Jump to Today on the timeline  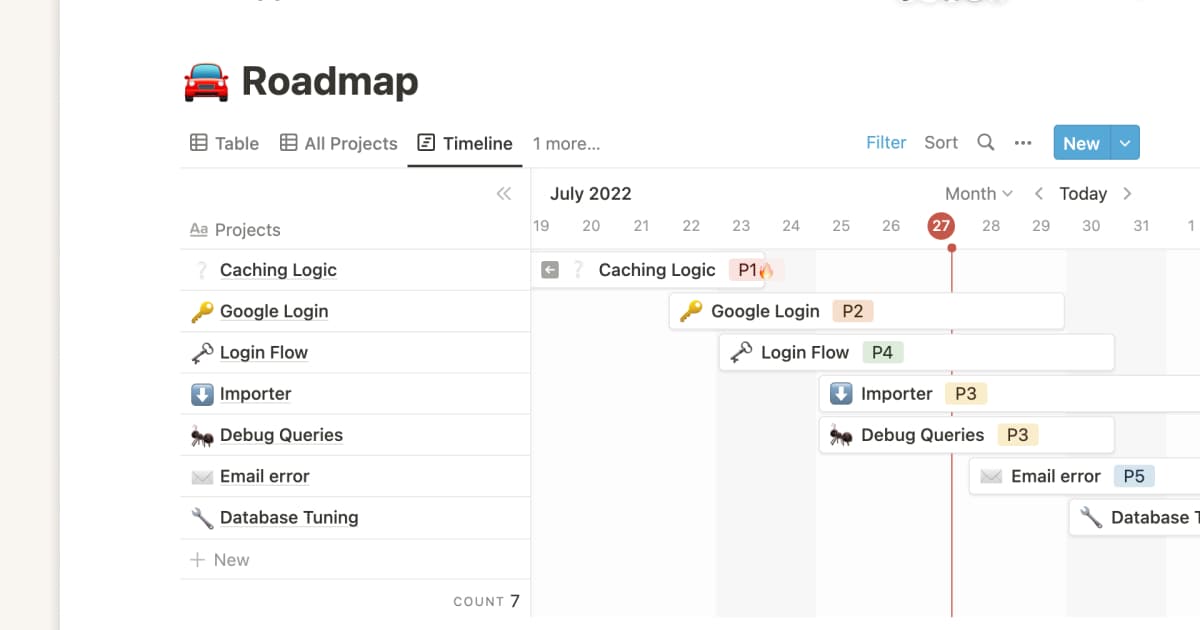click(1082, 193)
